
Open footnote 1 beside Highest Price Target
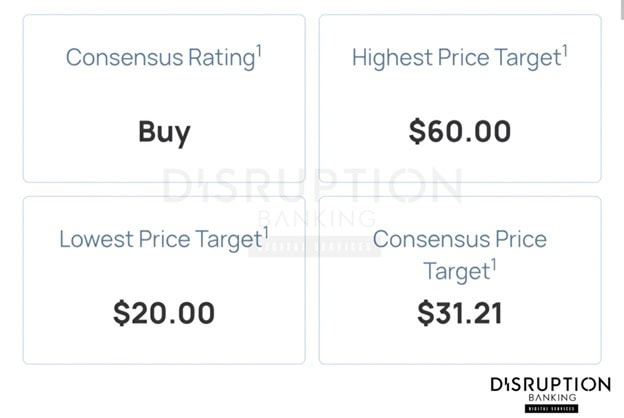pos(564,48)
